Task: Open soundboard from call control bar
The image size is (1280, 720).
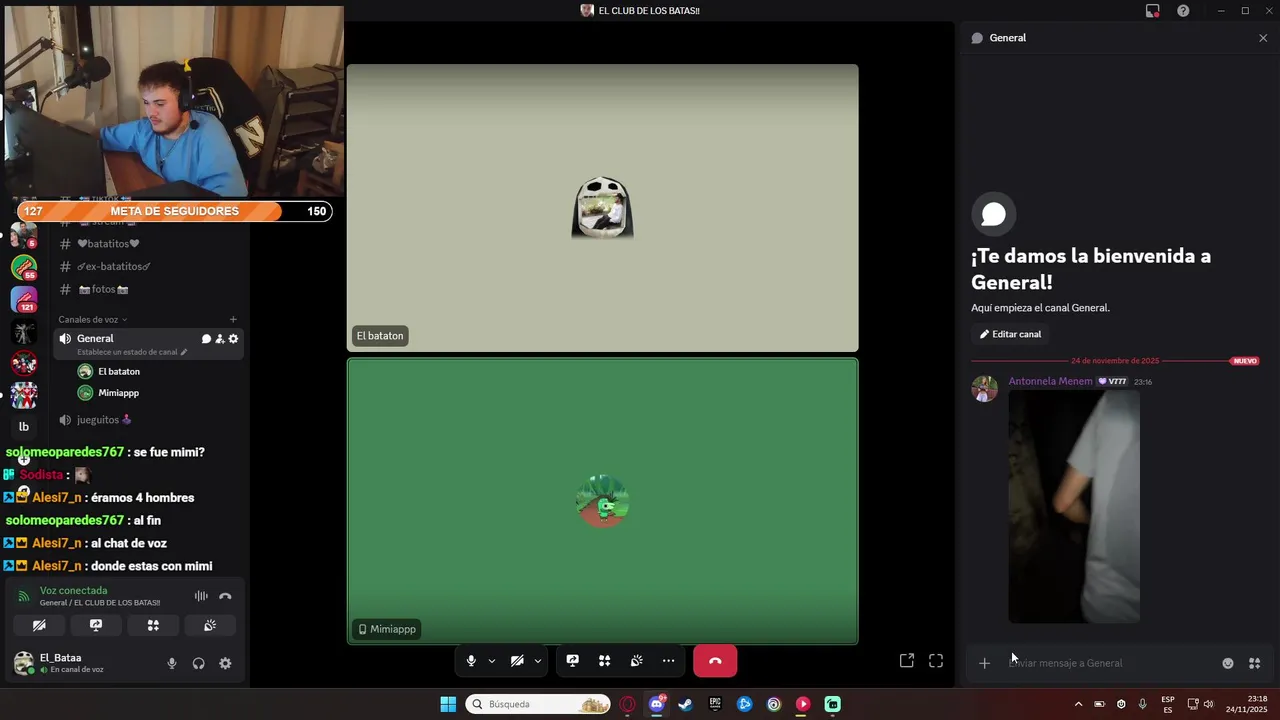Action: coord(637,661)
